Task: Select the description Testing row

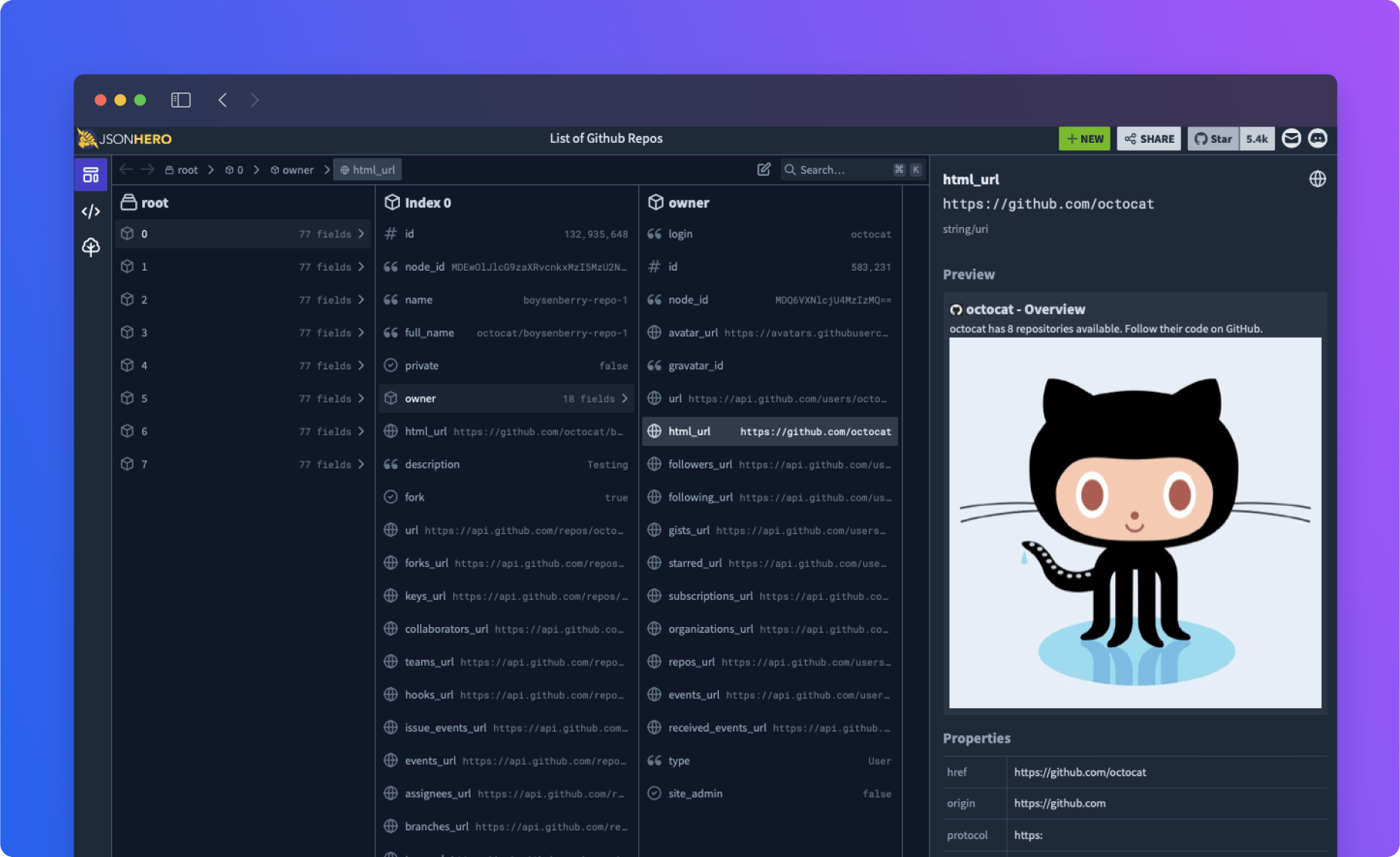Action: [506, 465]
